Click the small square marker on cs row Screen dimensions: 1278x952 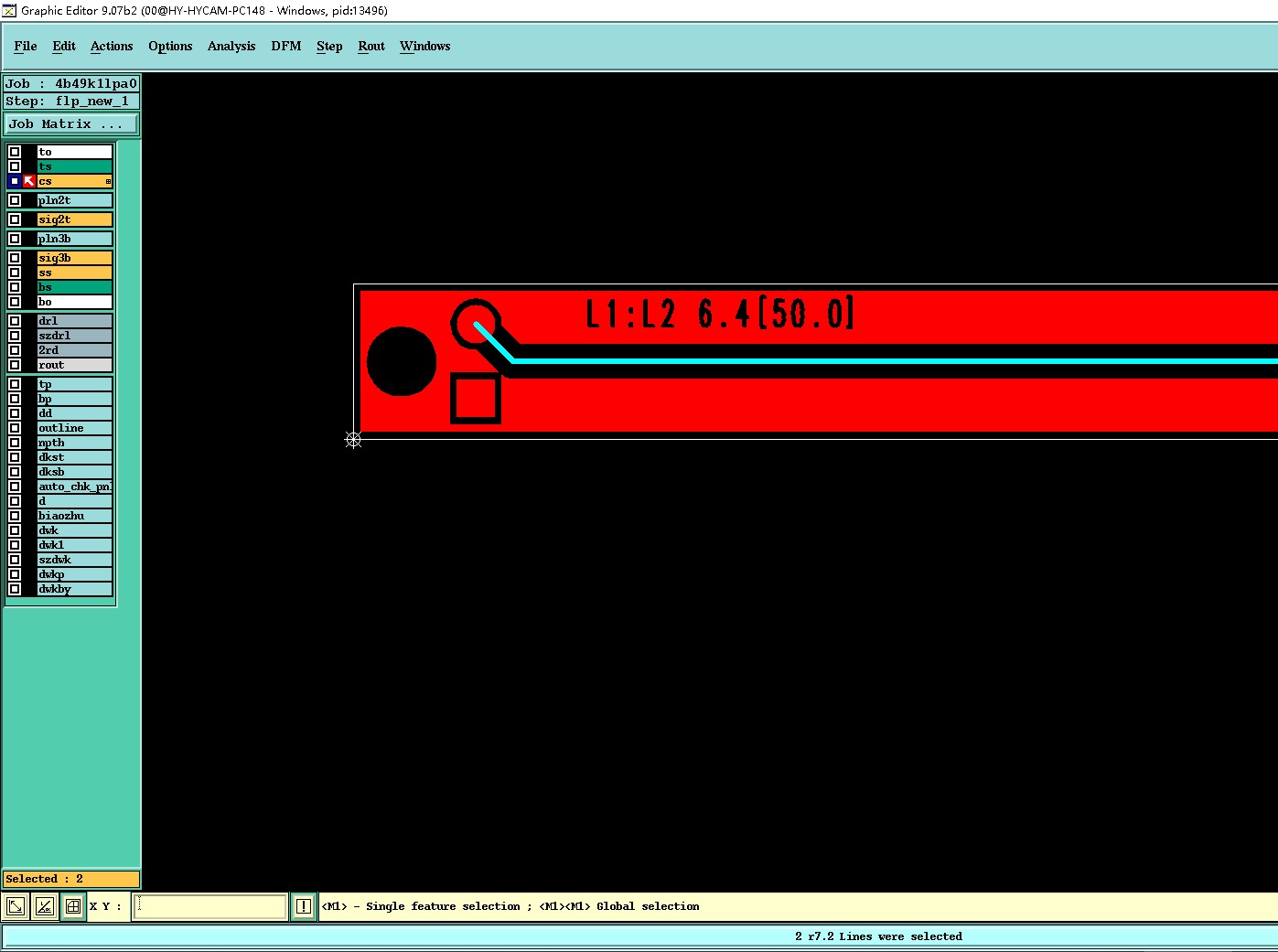pyautogui.click(x=108, y=181)
